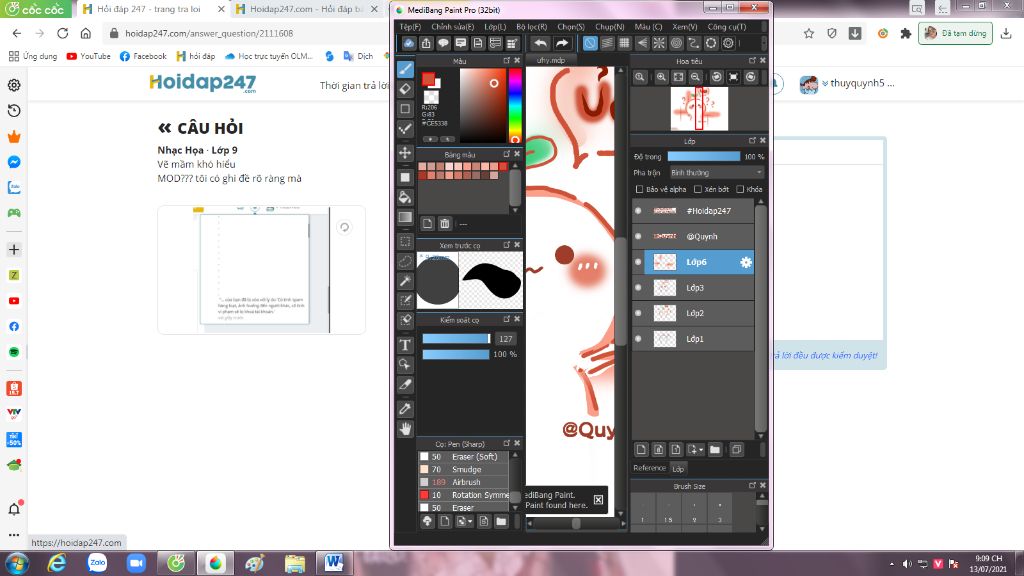The height and width of the screenshot is (576, 1024).
Task: Open Word from Windows taskbar
Action: (334, 562)
